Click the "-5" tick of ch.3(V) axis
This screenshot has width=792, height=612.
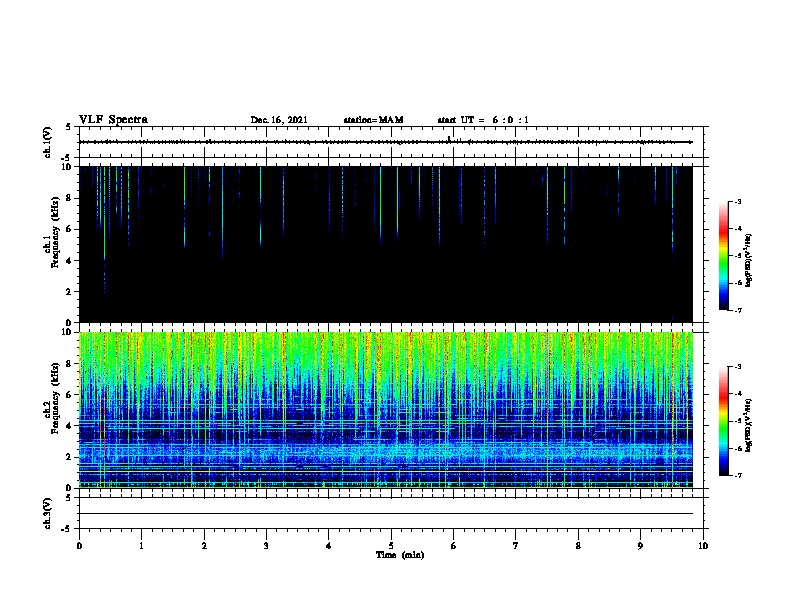[x=68, y=529]
